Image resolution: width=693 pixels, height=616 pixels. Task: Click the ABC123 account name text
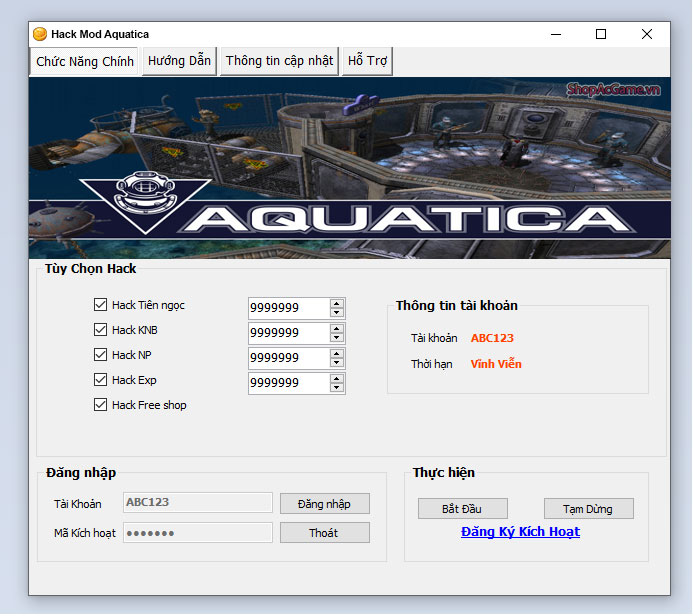click(492, 338)
